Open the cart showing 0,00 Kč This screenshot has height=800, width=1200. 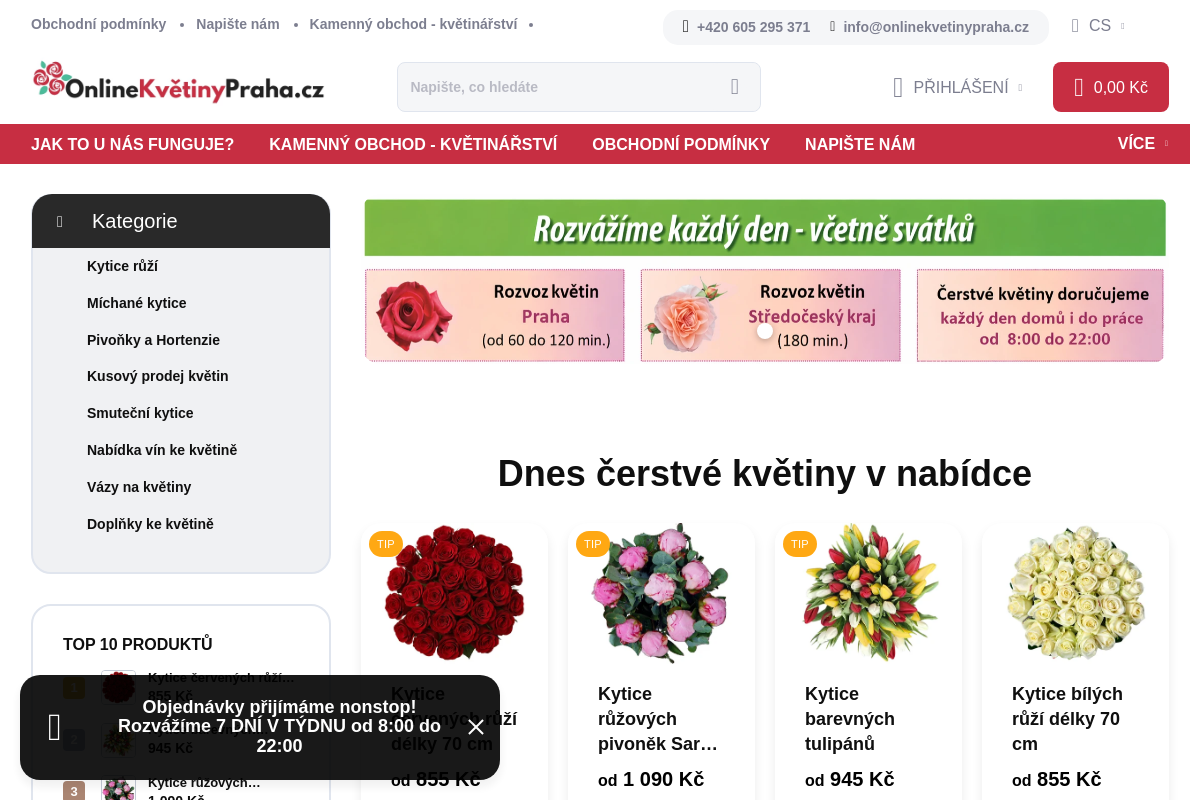pos(1111,87)
